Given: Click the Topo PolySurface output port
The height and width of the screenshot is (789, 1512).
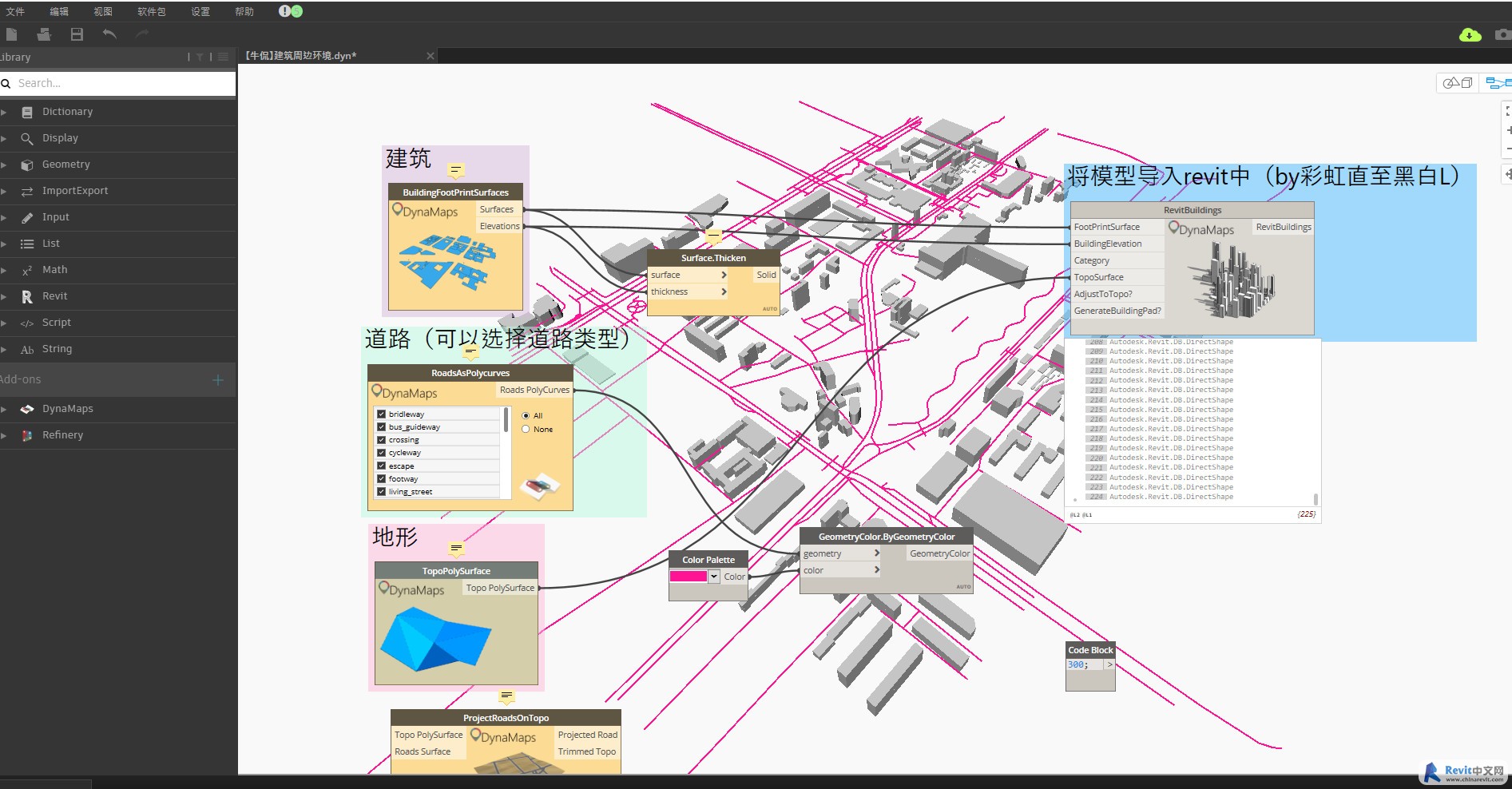Looking at the screenshot, I should [500, 588].
